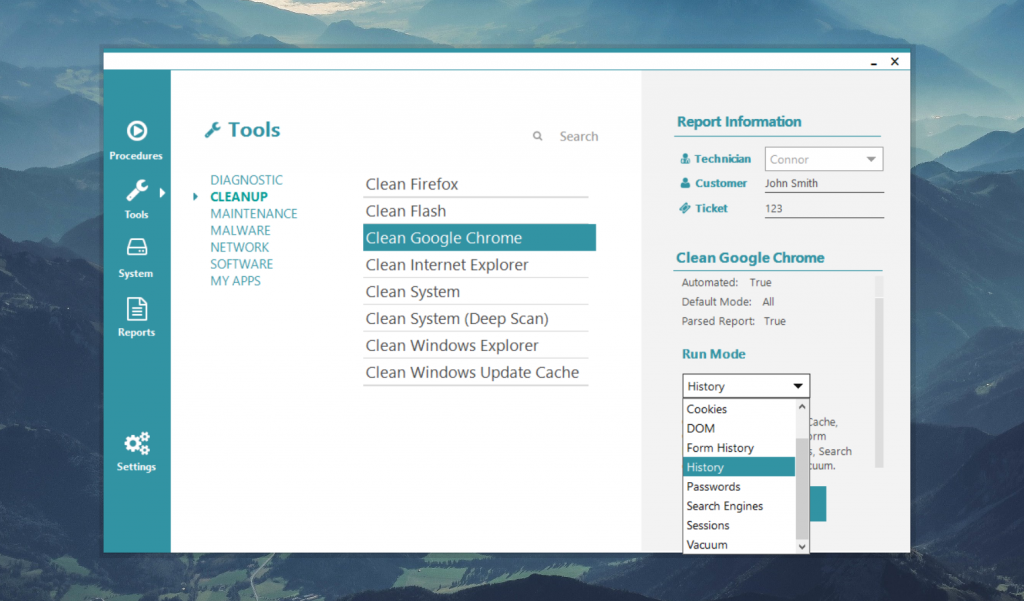The width and height of the screenshot is (1024, 601).
Task: Click run mode list scroll down arrow
Action: point(802,547)
